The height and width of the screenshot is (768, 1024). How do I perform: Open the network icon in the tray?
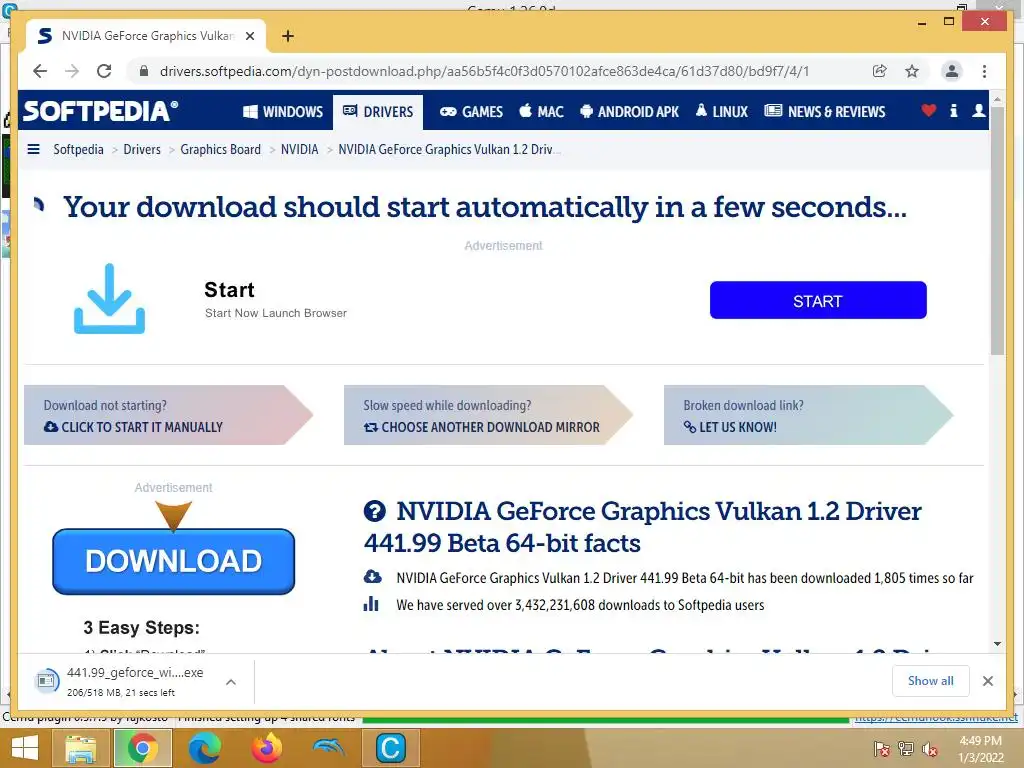[906, 750]
